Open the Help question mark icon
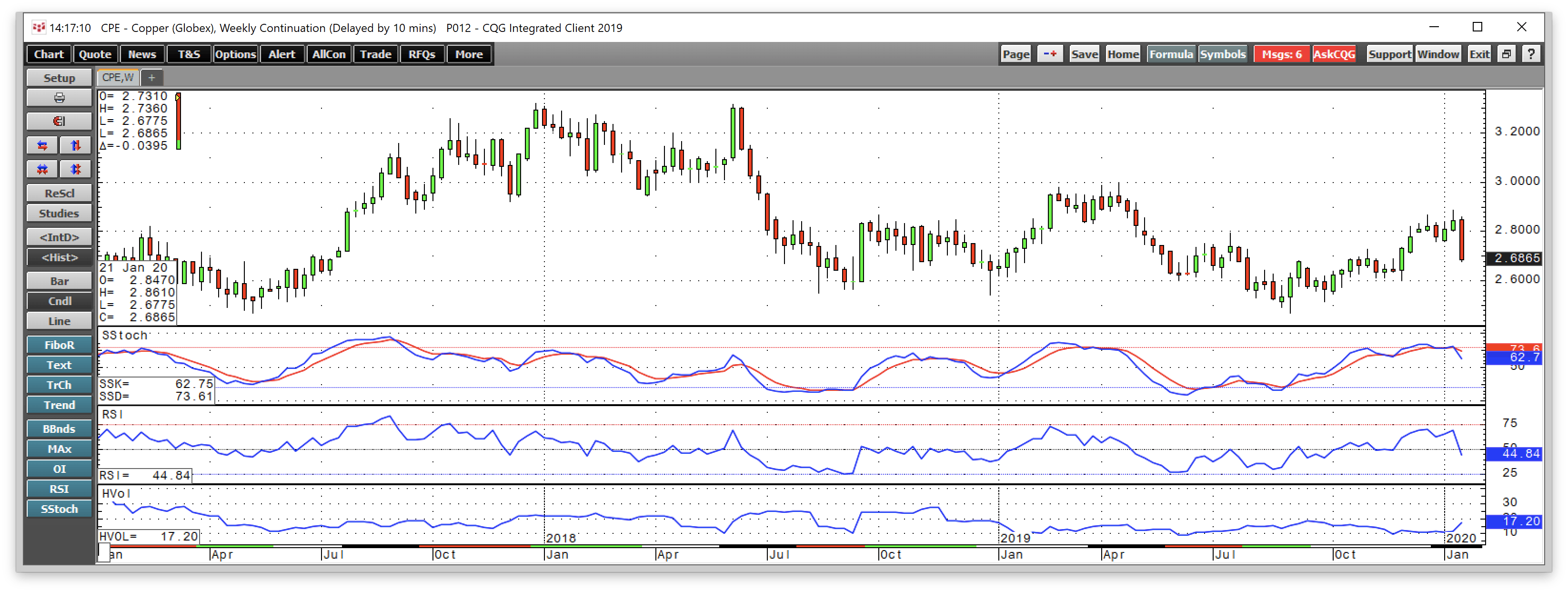The height and width of the screenshot is (592, 1568). [x=1533, y=53]
